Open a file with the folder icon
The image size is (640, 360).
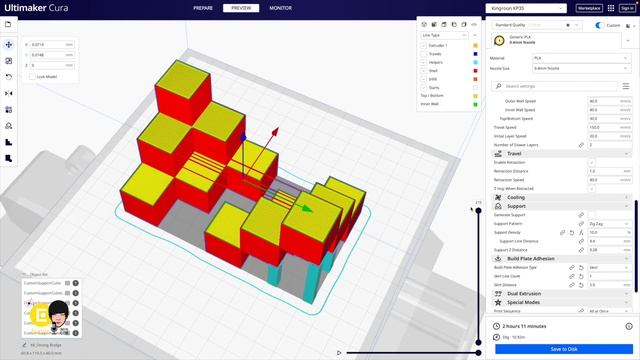click(8, 24)
